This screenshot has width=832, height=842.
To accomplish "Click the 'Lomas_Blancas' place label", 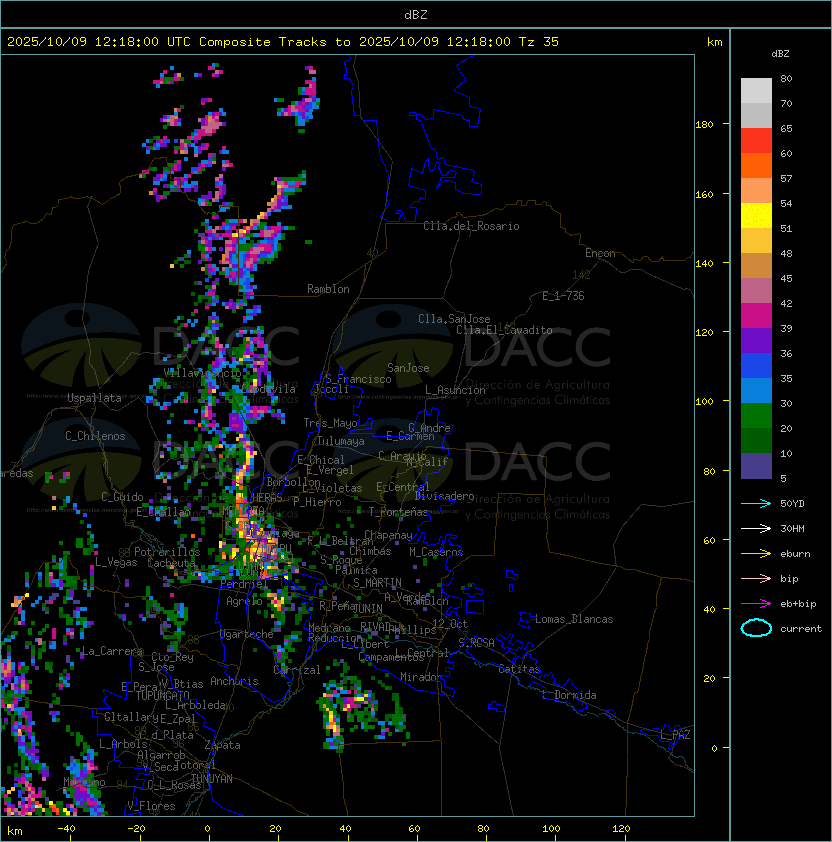I will (x=574, y=619).
